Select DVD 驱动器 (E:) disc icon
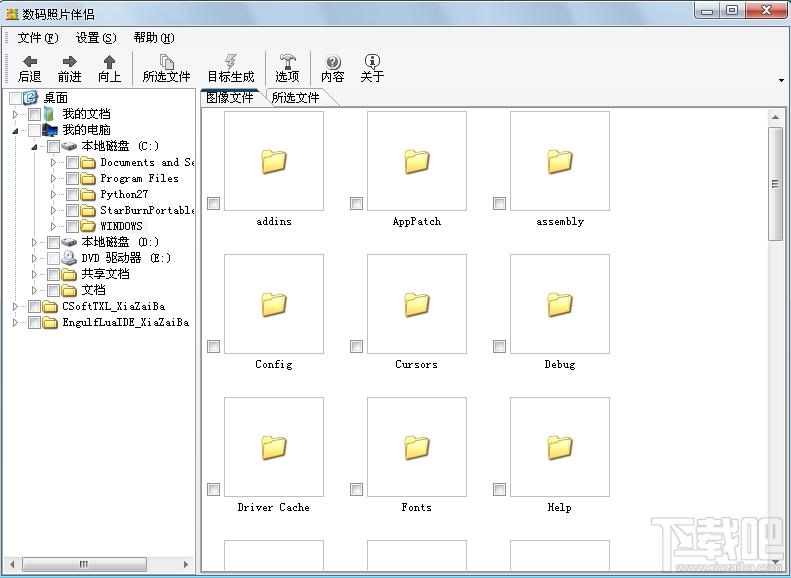 [69, 258]
